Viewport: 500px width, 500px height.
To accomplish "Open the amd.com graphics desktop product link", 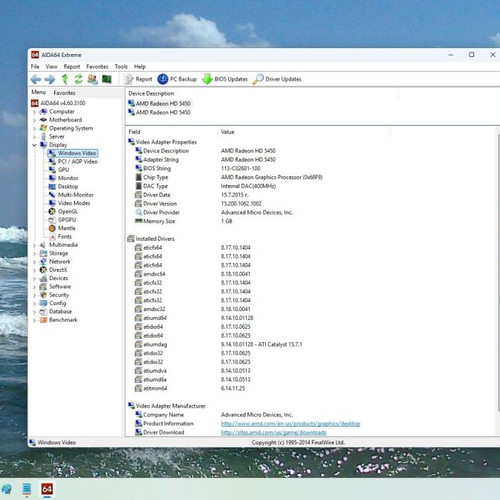I will 290,424.
